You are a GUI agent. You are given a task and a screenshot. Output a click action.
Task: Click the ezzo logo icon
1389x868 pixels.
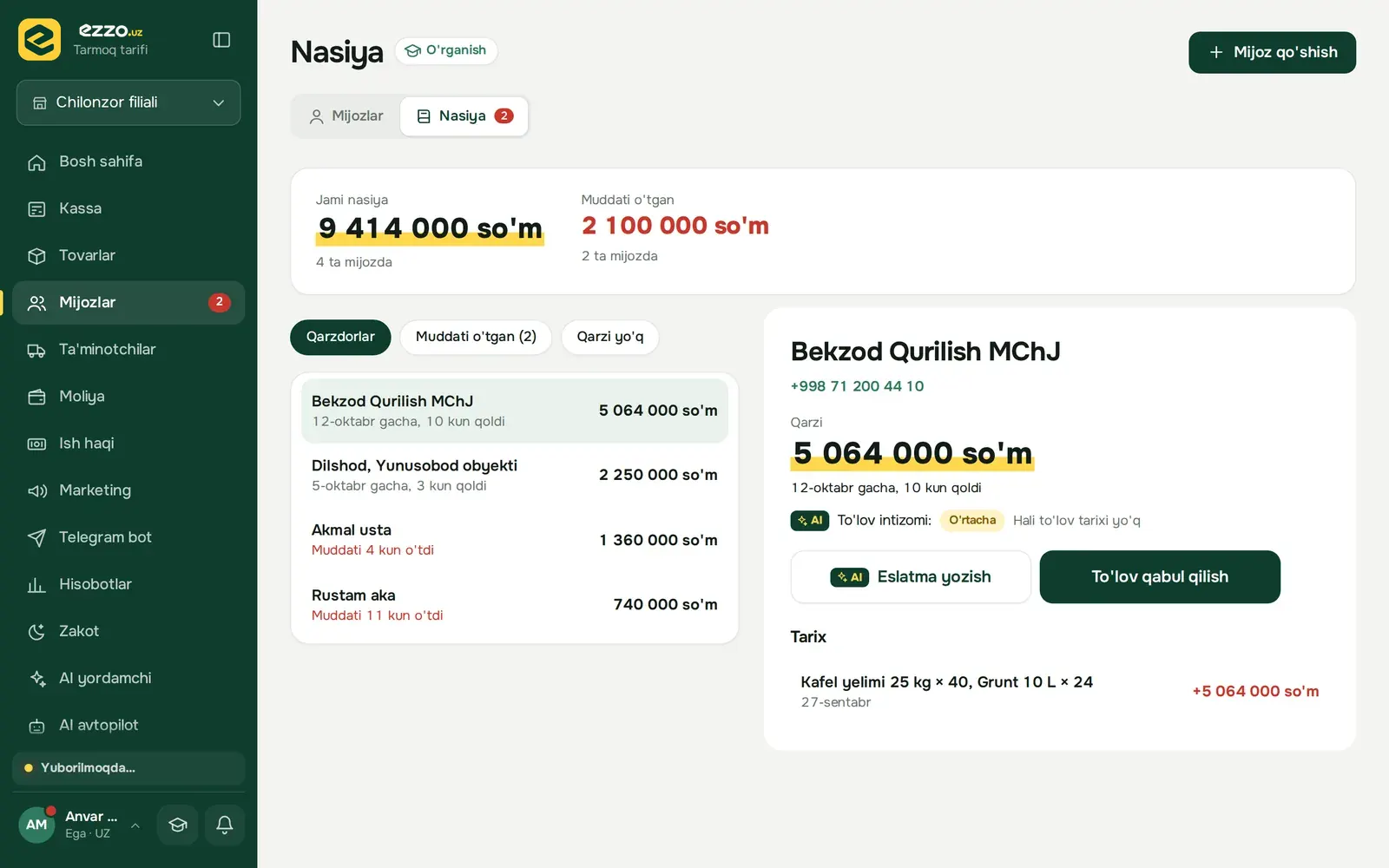[x=39, y=39]
